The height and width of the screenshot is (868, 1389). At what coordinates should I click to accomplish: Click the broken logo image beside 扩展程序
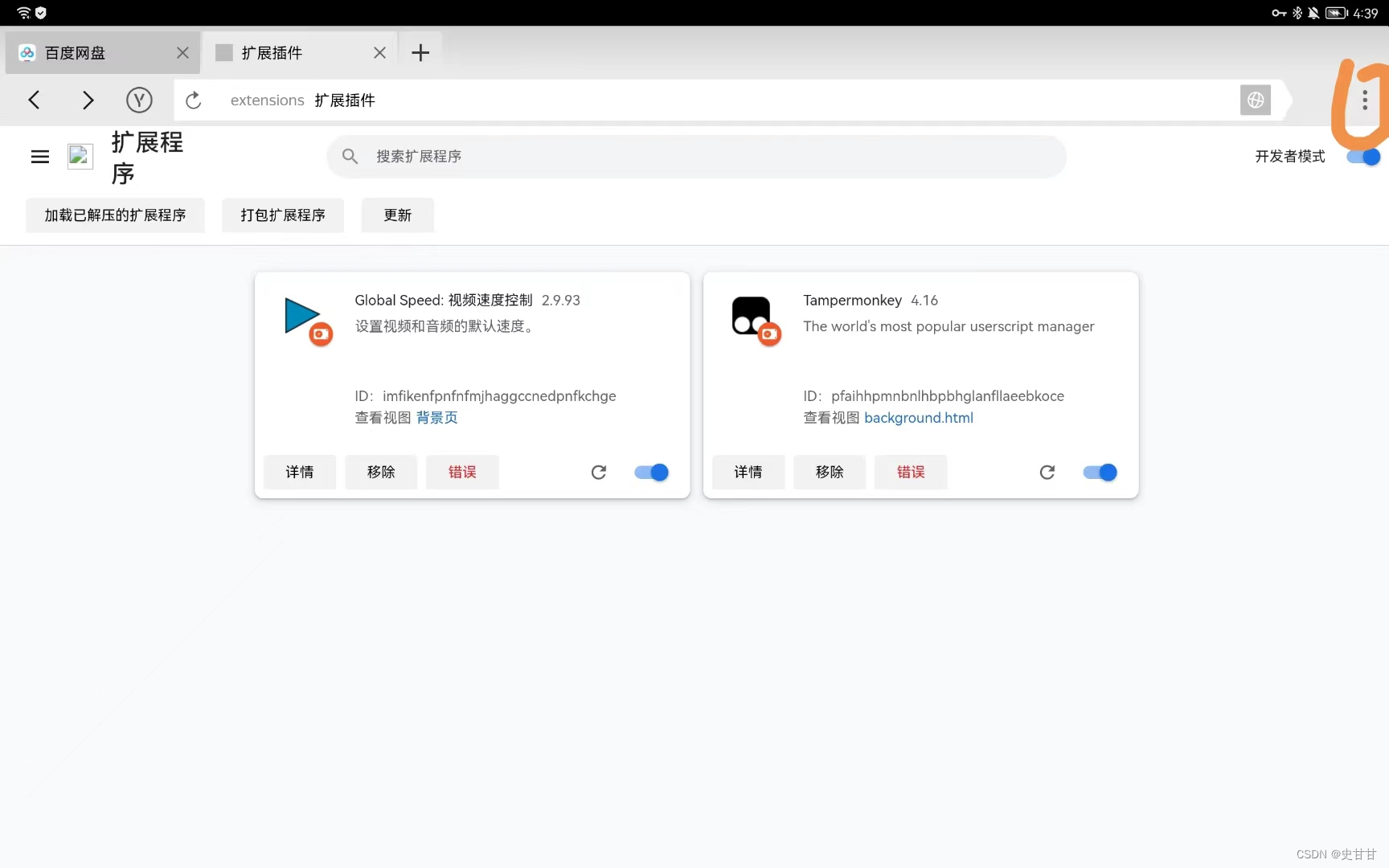coord(80,157)
